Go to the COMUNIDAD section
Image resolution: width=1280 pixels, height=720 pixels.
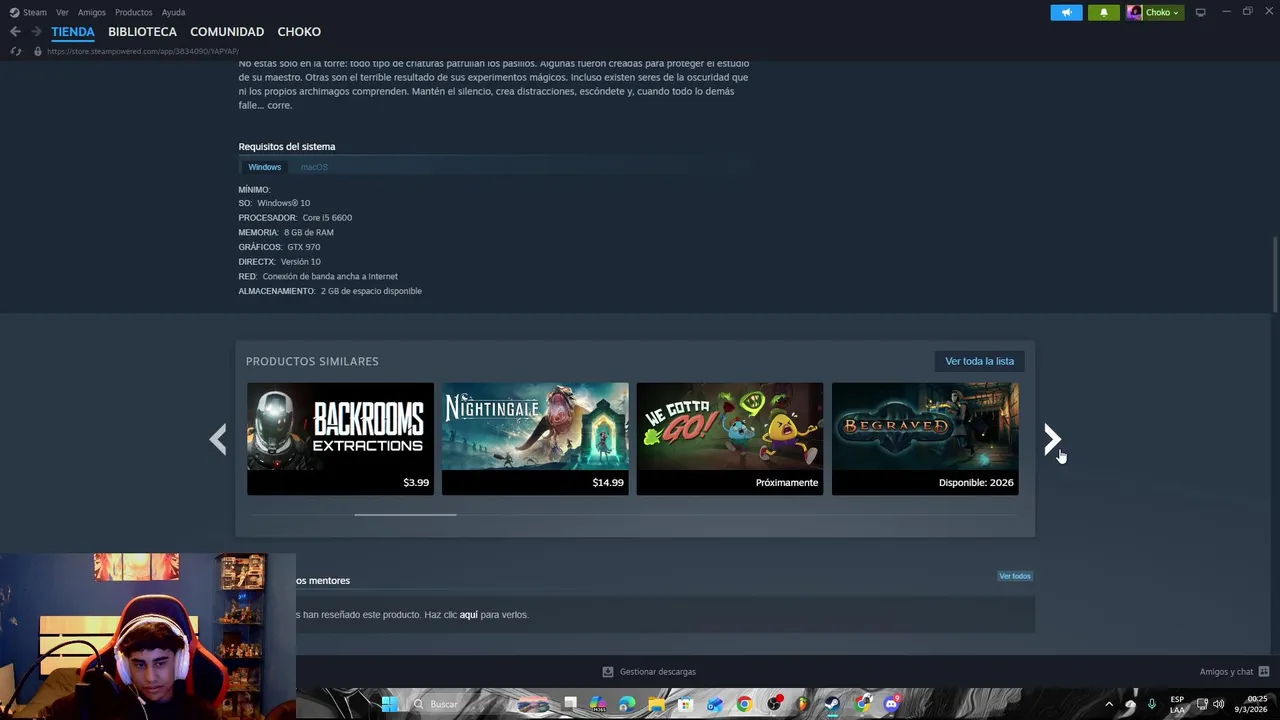(x=227, y=32)
